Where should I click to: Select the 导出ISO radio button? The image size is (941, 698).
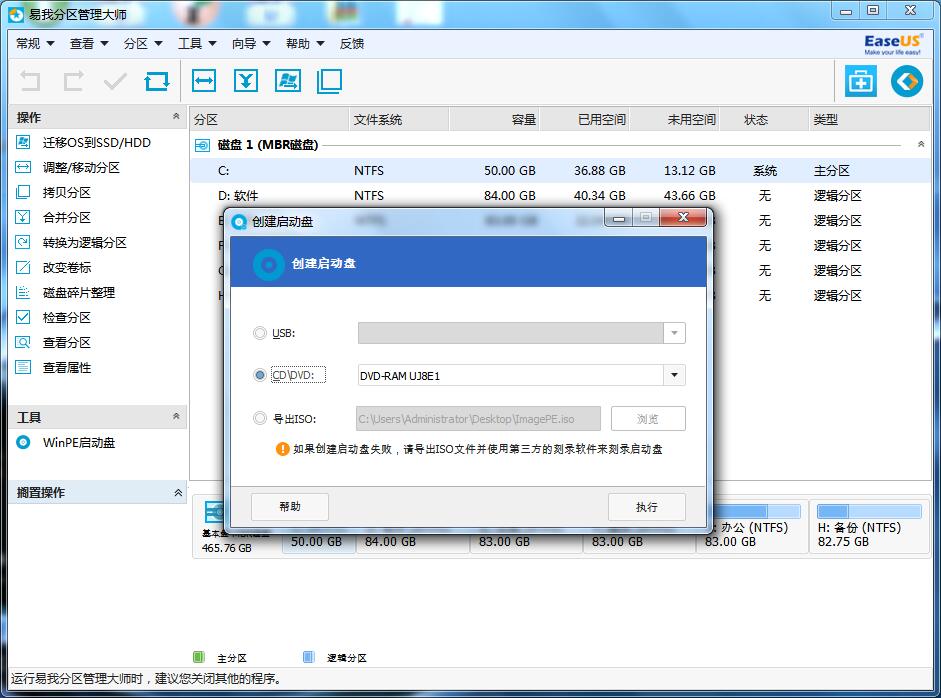(260, 418)
